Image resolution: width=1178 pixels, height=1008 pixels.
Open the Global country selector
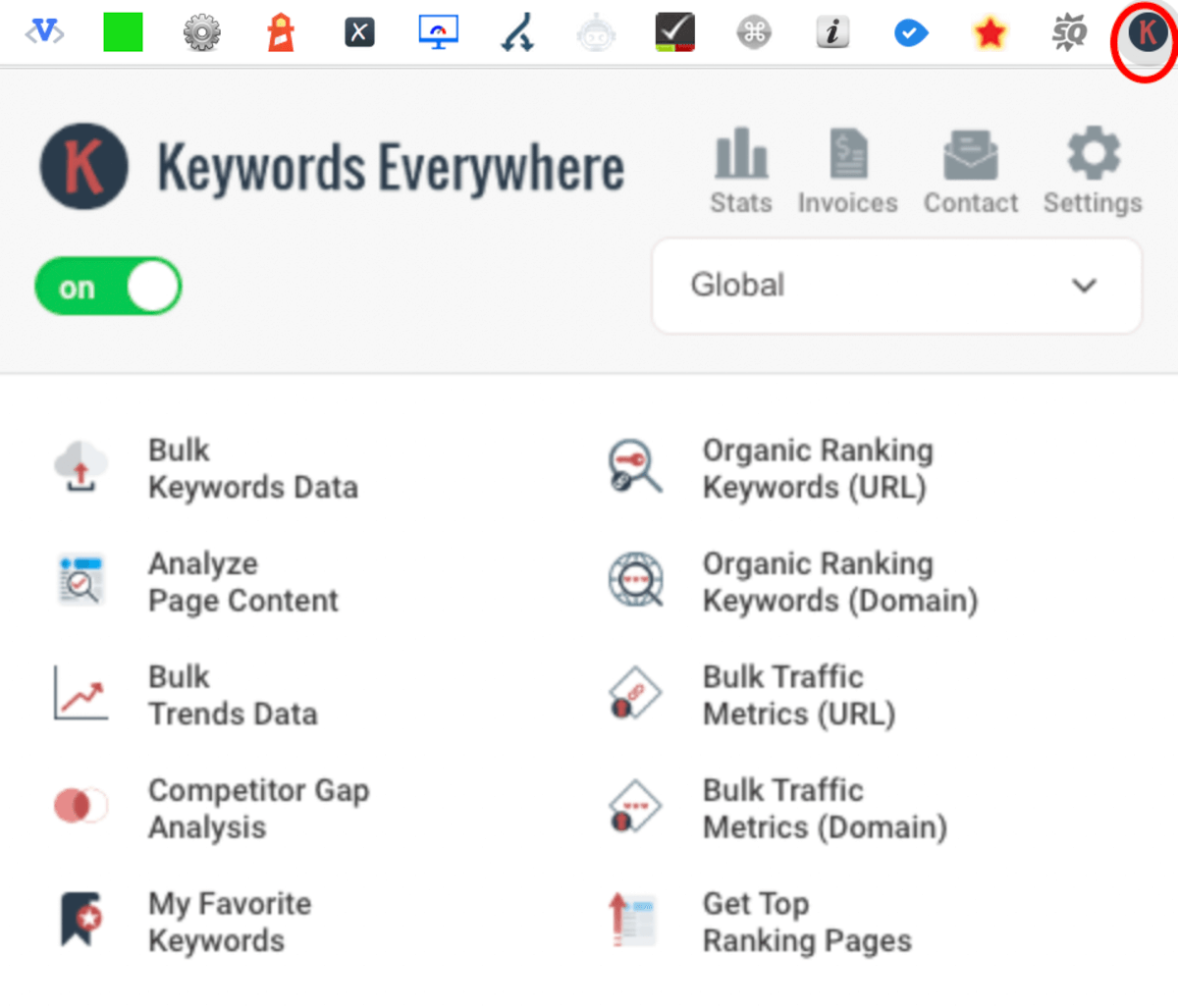point(895,286)
